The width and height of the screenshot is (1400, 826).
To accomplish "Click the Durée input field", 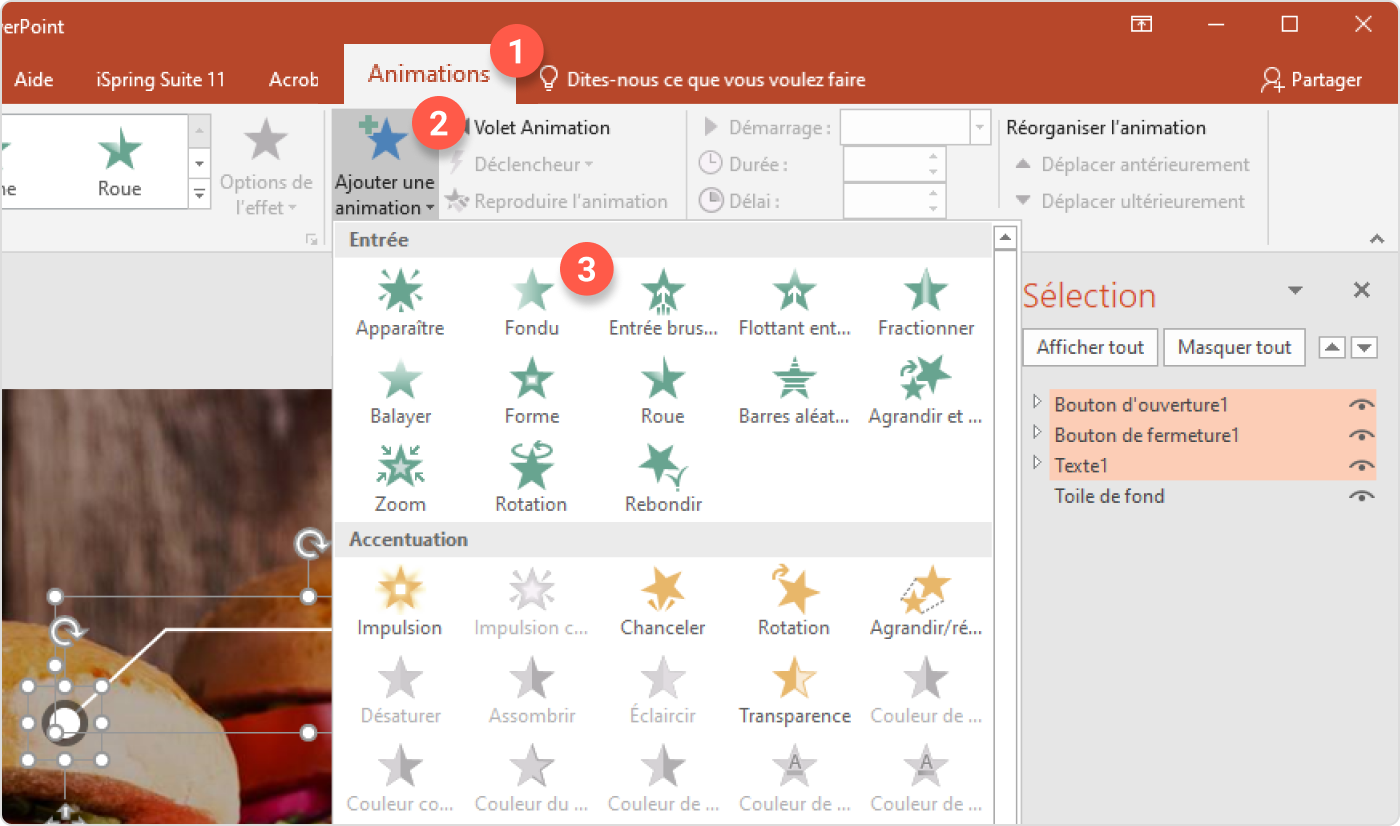I will point(885,164).
